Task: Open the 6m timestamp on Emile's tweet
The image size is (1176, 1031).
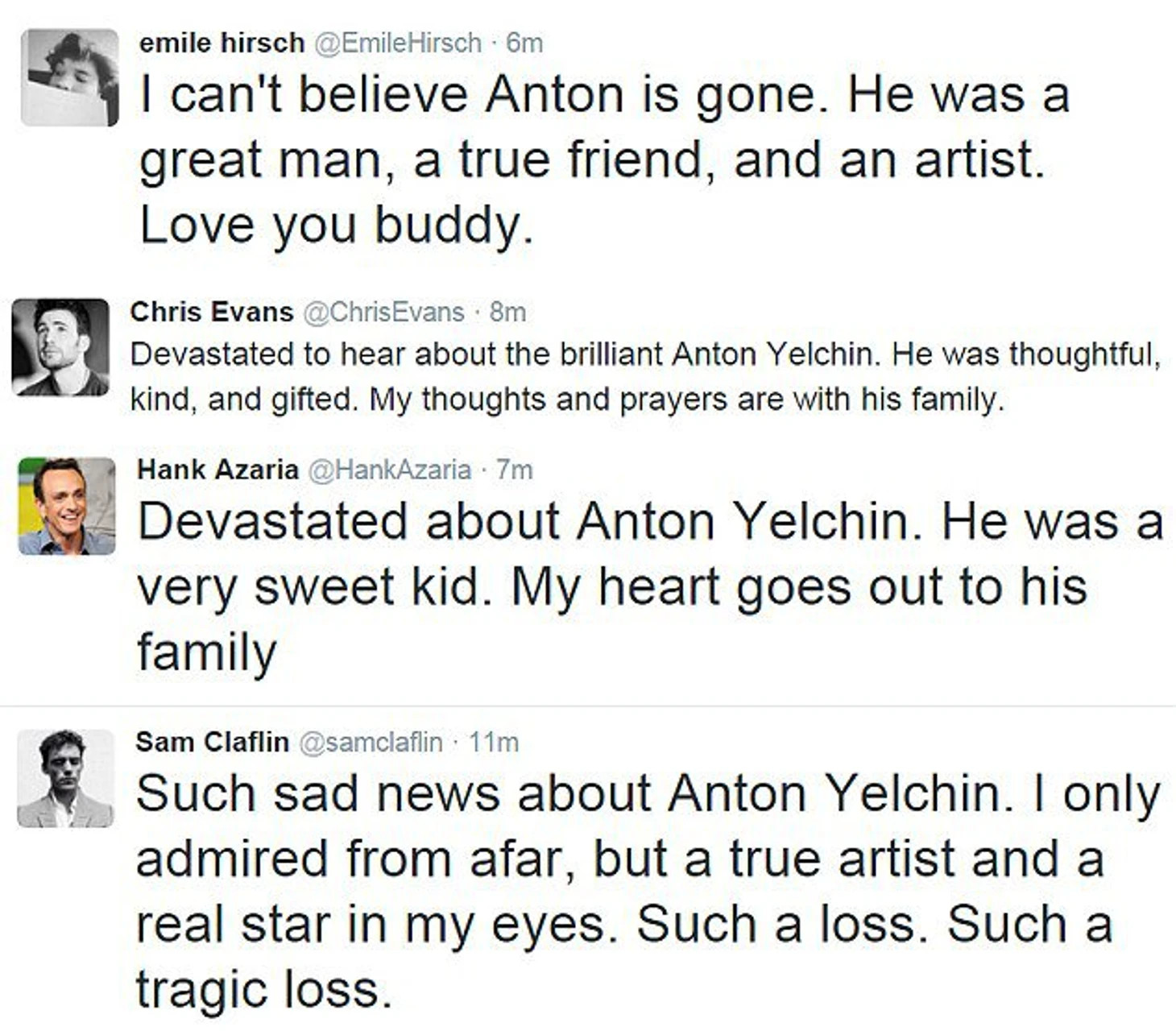Action: 524,42
